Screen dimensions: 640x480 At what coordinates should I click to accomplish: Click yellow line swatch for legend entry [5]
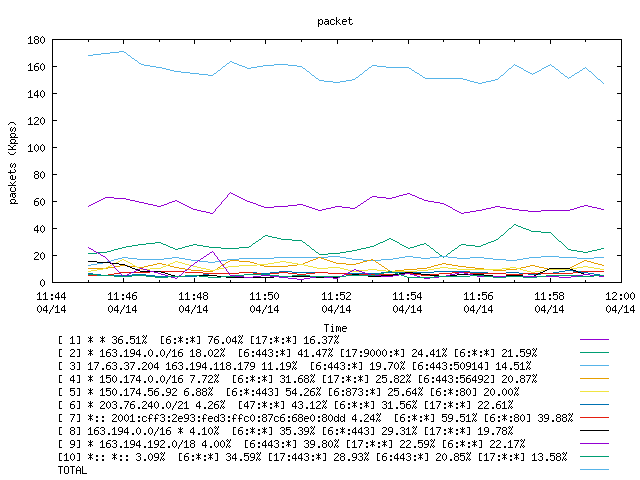[x=594, y=392]
